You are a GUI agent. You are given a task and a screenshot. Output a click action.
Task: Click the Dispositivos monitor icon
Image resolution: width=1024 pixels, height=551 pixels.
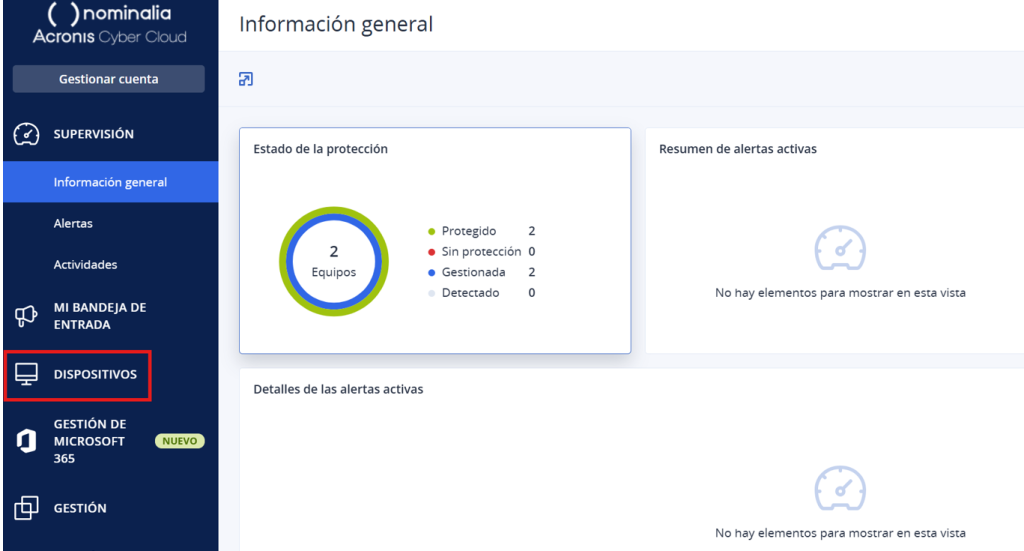[26, 374]
